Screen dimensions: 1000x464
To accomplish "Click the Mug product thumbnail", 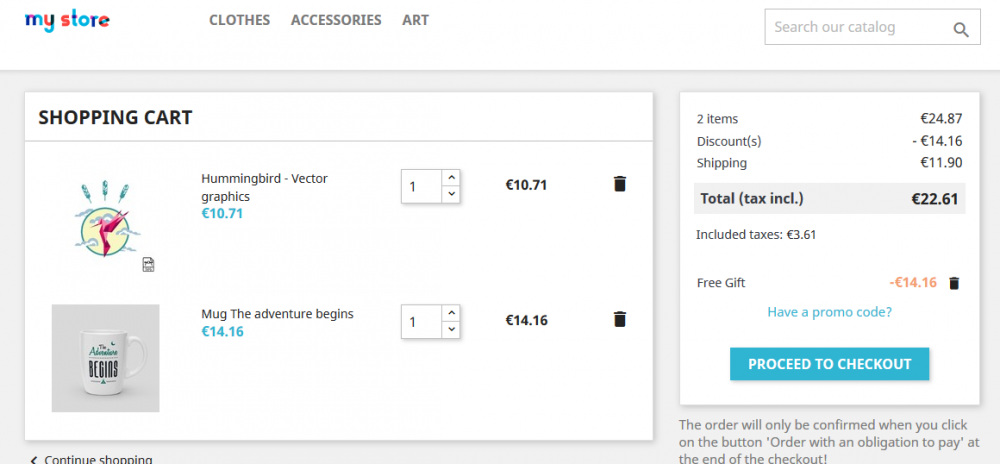I will 105,358.
